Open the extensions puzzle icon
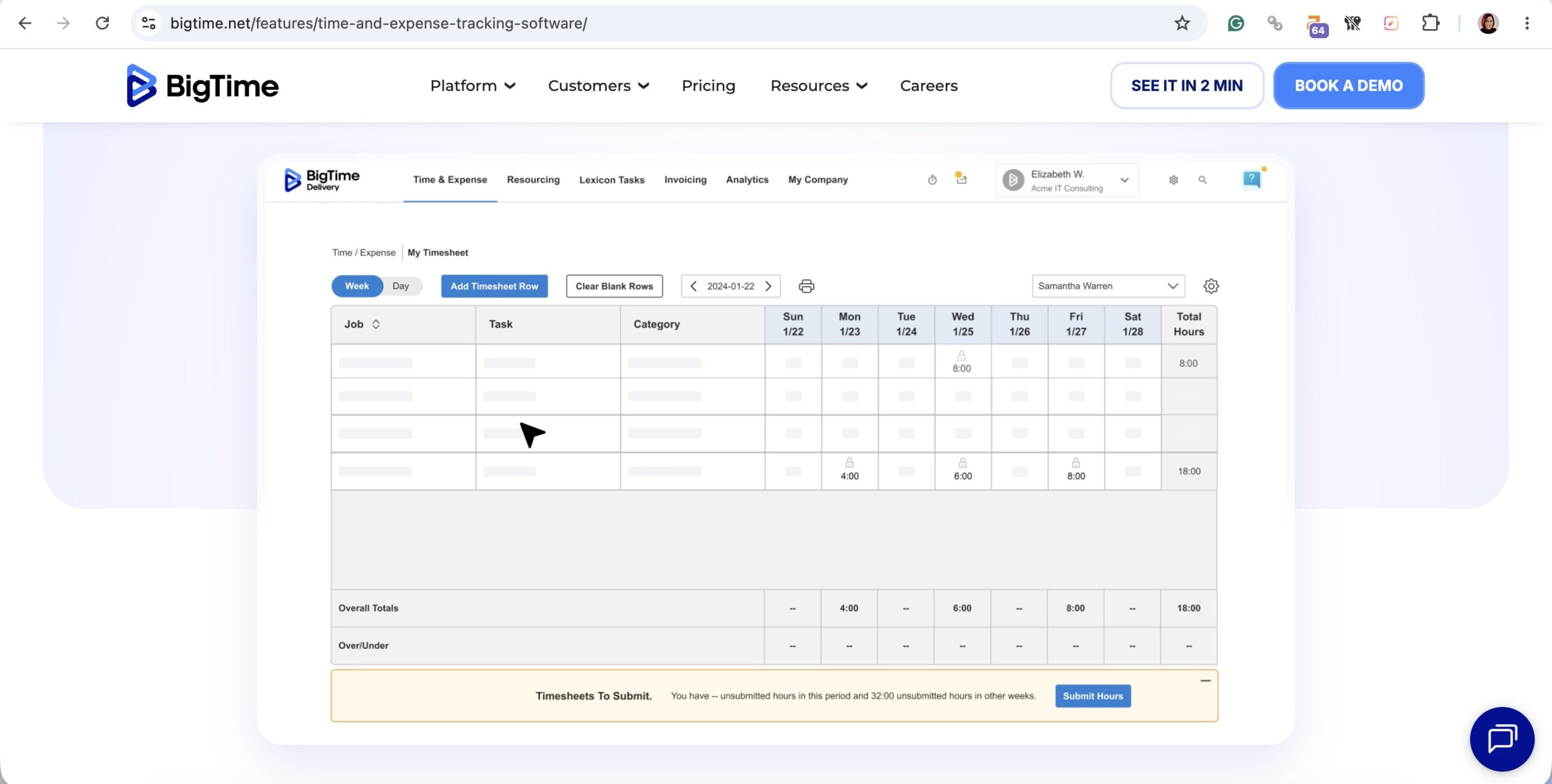This screenshot has width=1552, height=784. [x=1430, y=23]
